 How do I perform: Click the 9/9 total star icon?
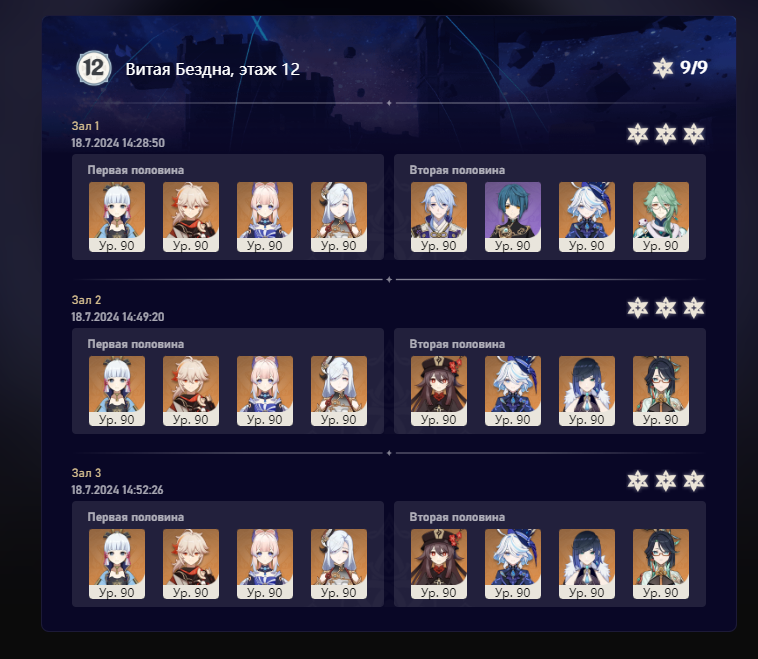coord(663,68)
